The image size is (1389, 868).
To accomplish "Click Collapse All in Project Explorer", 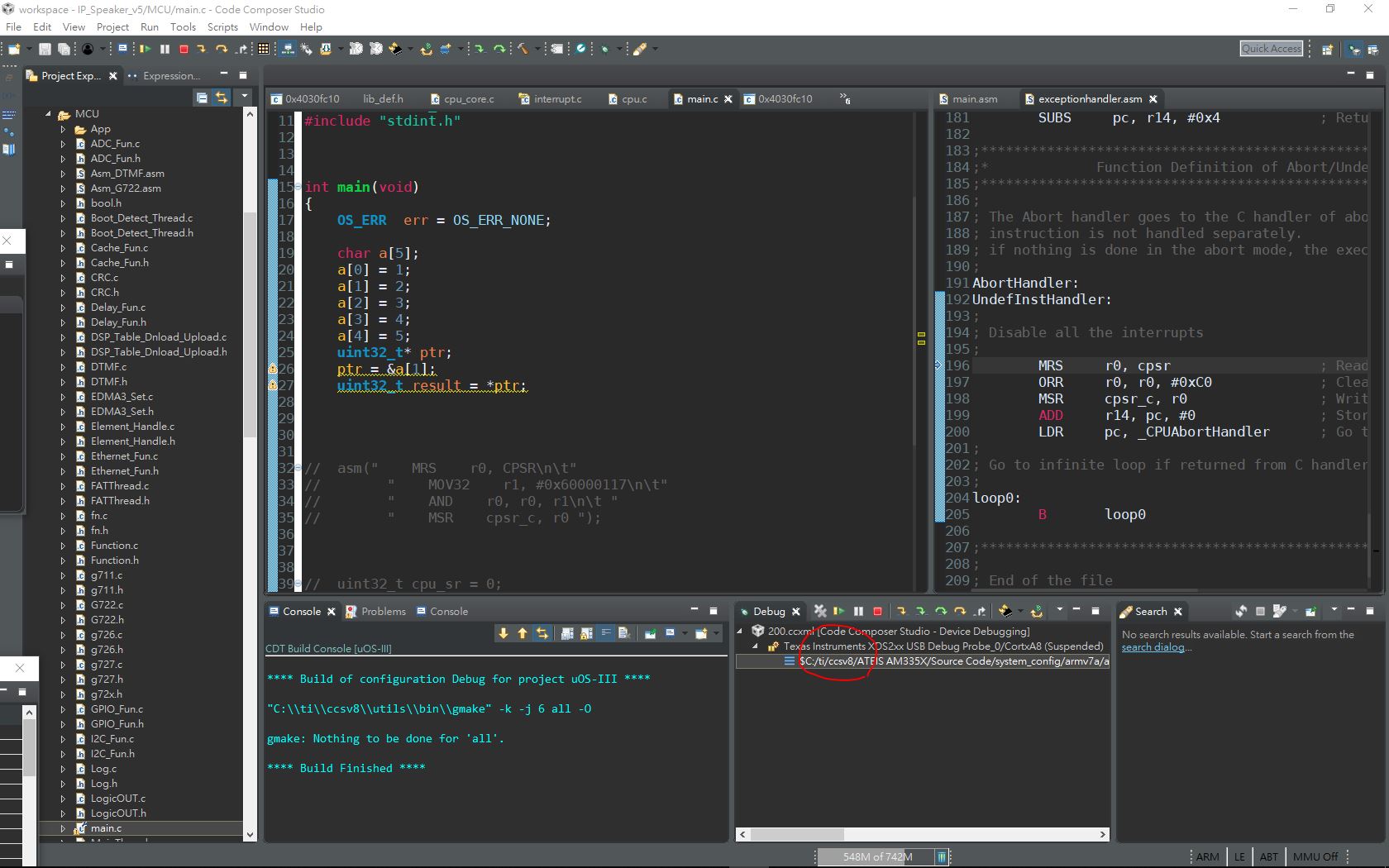I will coord(202,98).
